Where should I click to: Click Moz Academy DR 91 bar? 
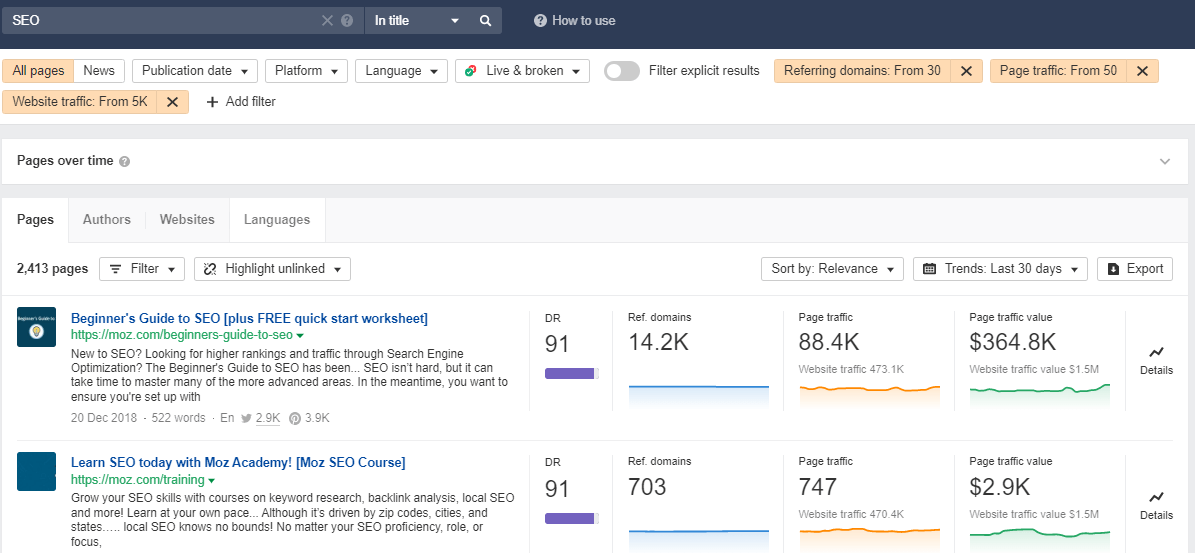pos(572,518)
